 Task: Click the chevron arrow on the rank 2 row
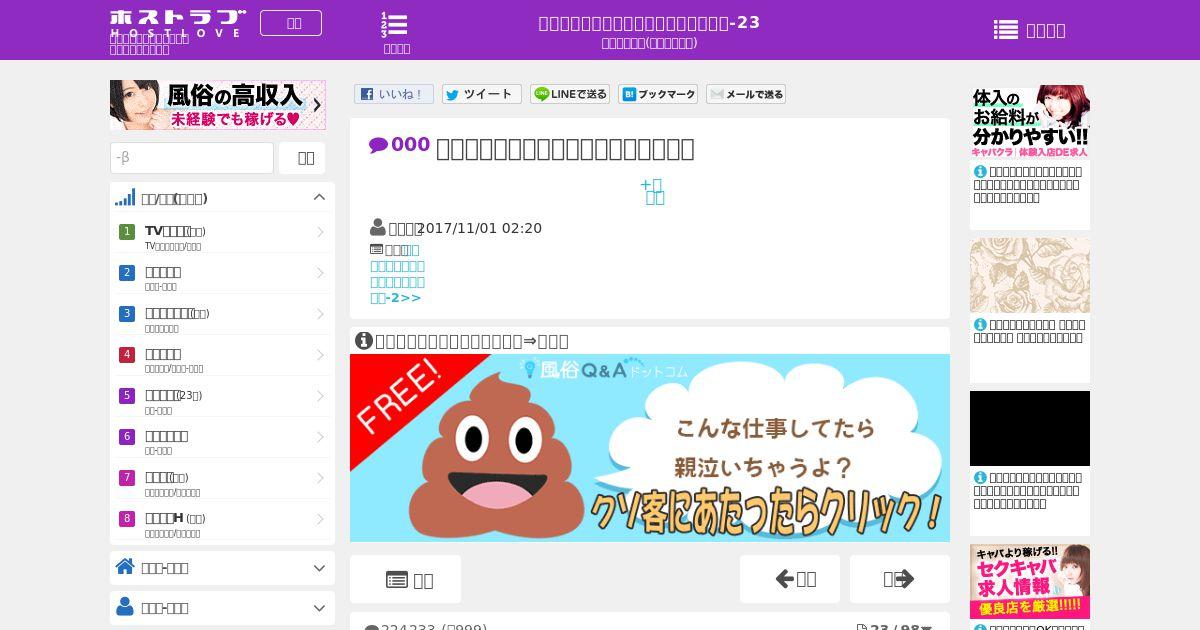pos(320,273)
